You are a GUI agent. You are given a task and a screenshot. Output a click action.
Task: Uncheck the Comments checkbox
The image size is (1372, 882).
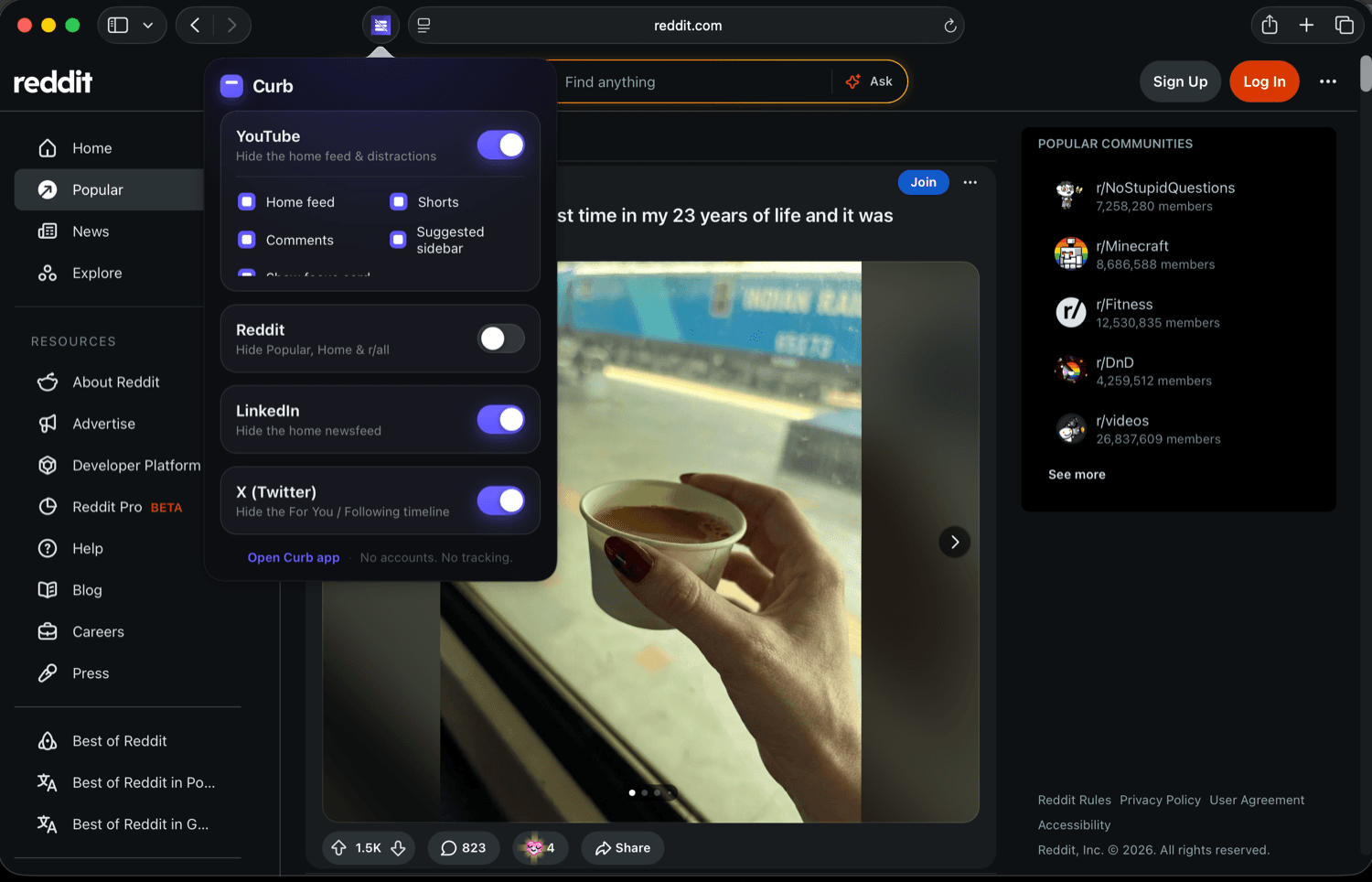(247, 240)
